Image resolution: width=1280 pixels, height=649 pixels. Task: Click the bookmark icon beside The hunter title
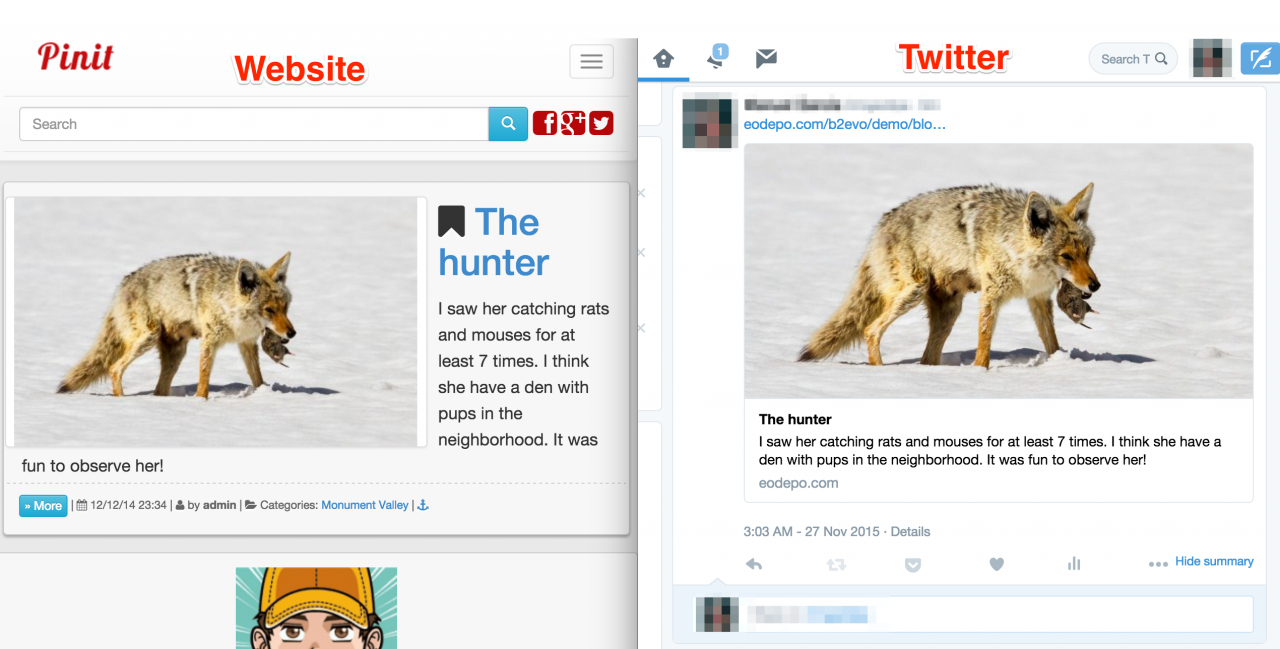click(452, 221)
